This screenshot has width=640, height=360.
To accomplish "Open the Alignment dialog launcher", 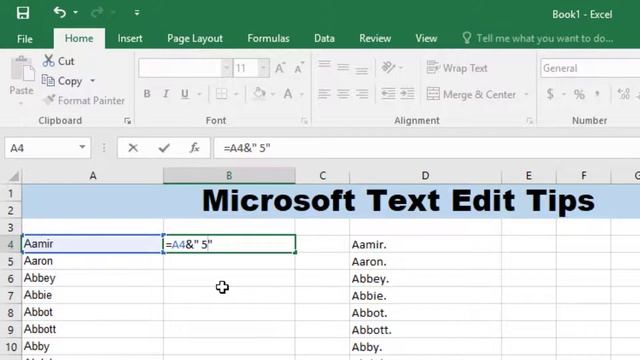I will tap(530, 121).
